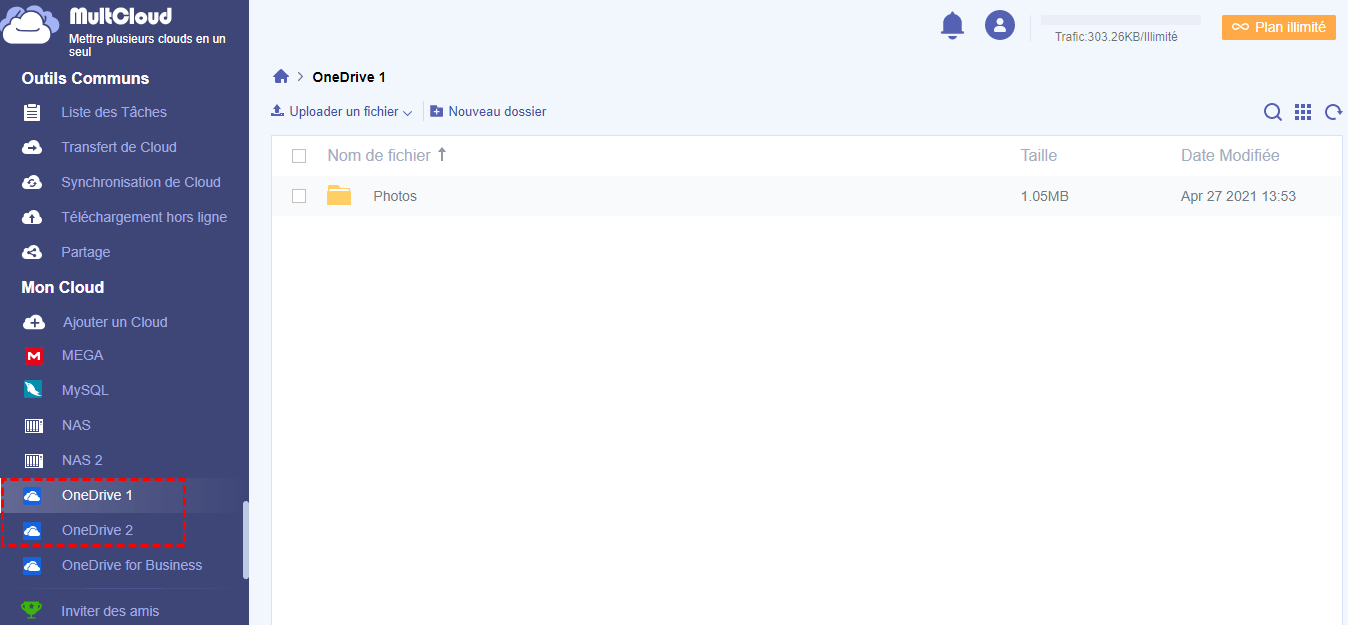Click the add cloud plus icon
Image resolution: width=1348 pixels, height=625 pixels.
(34, 322)
